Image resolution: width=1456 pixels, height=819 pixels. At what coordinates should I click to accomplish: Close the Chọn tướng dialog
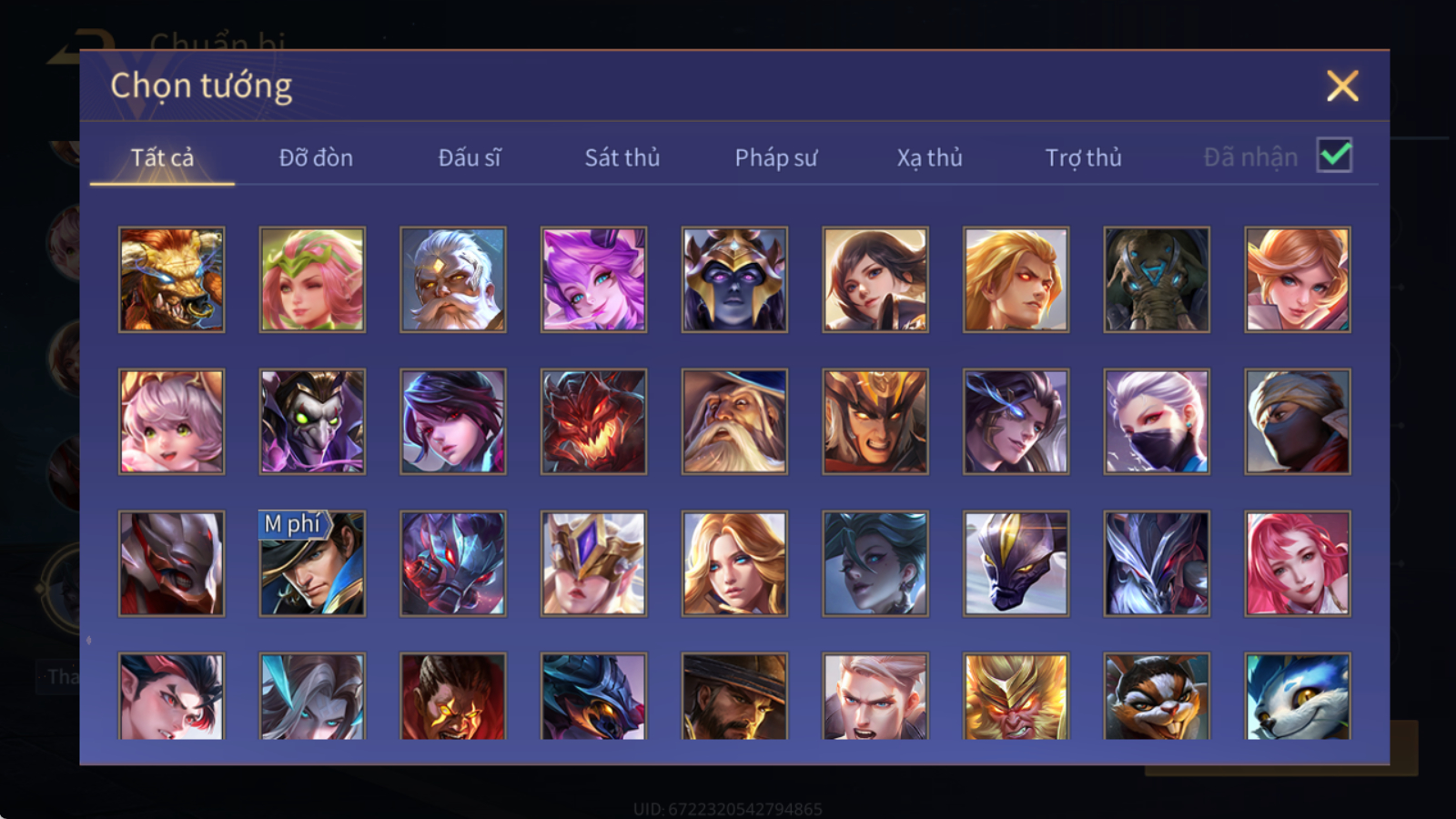pyautogui.click(x=1342, y=86)
